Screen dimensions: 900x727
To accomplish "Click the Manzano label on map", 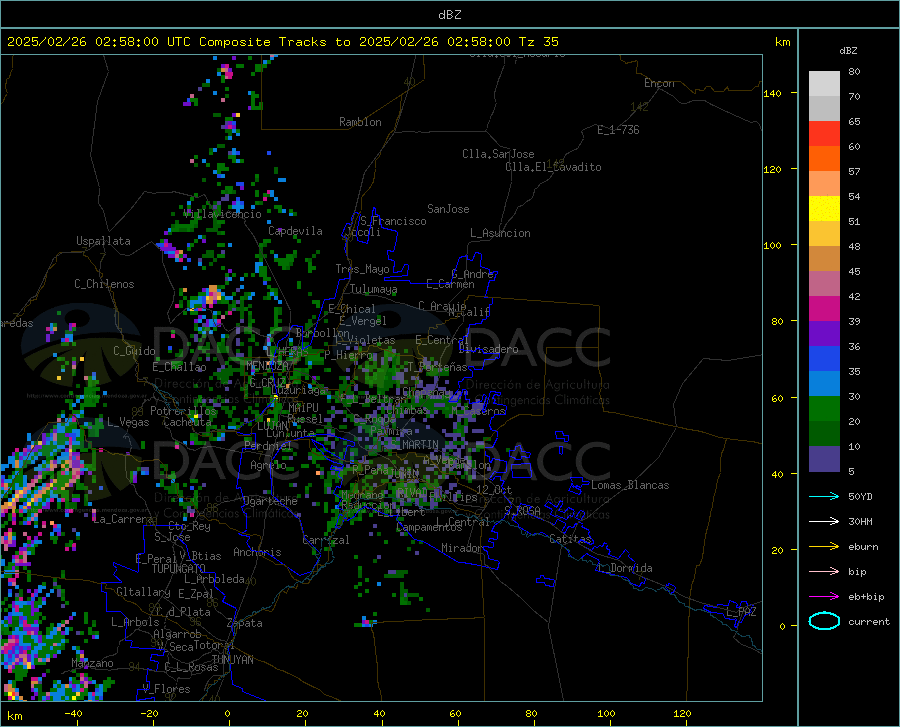I will tap(92, 663).
